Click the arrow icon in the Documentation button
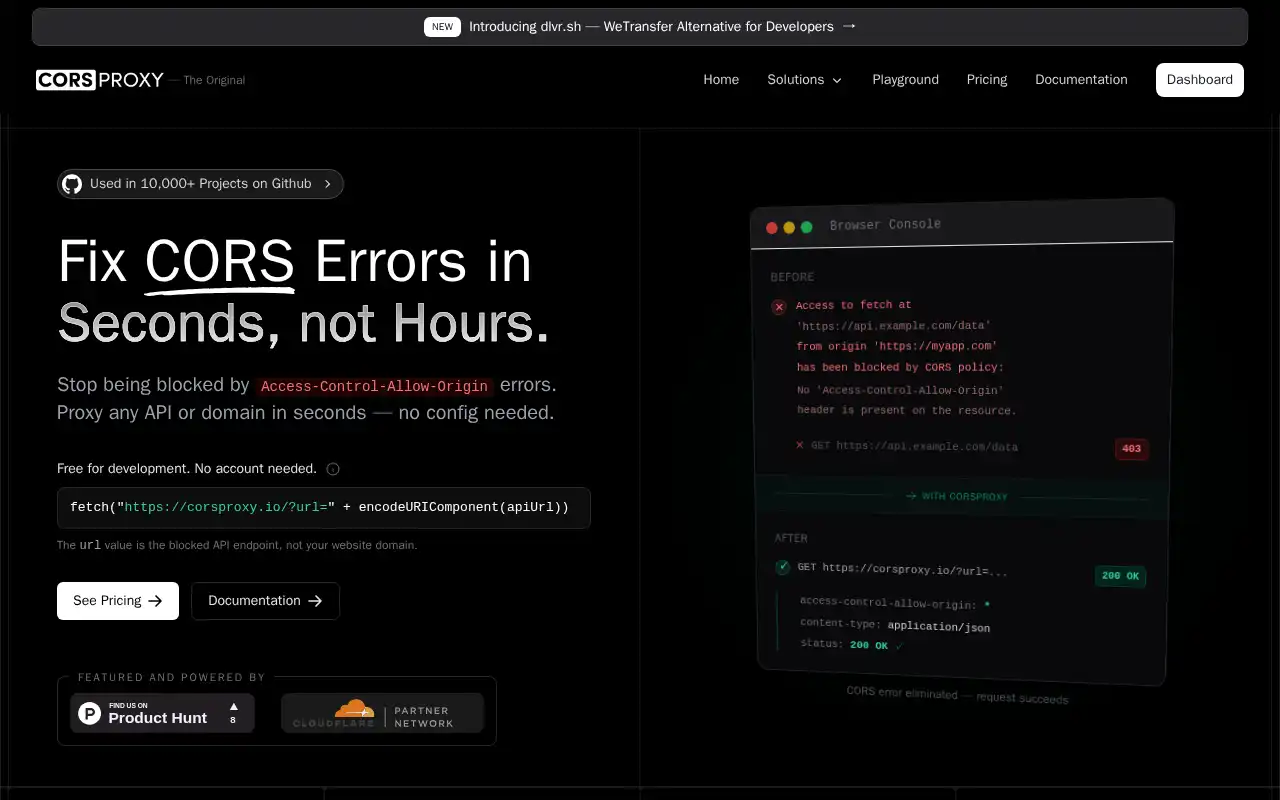This screenshot has width=1280, height=800. tap(315, 601)
